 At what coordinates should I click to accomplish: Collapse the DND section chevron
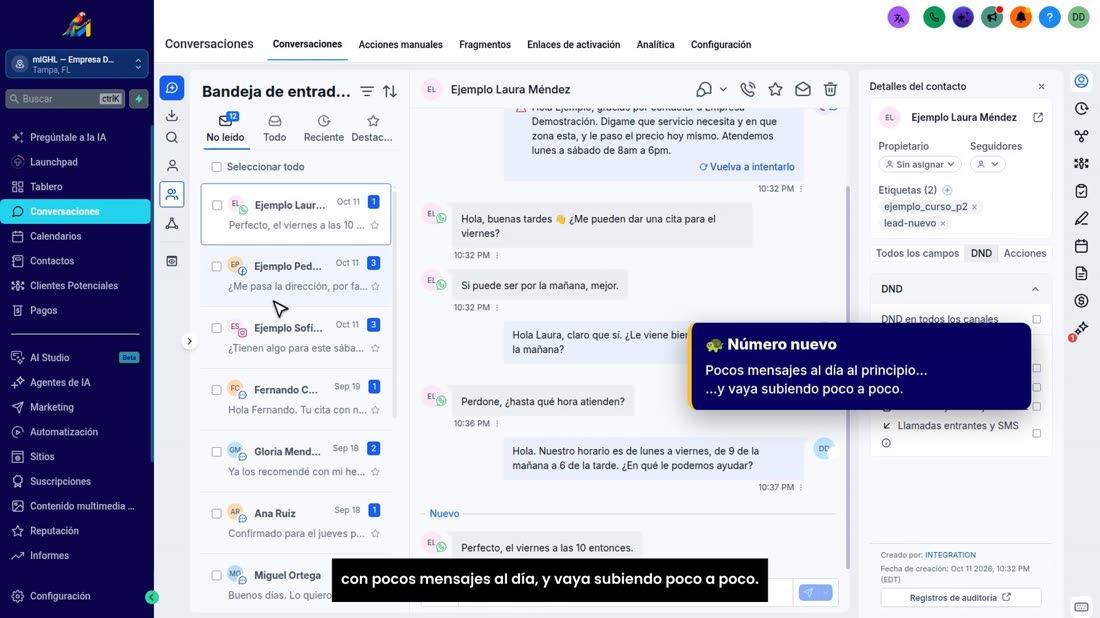click(1035, 289)
